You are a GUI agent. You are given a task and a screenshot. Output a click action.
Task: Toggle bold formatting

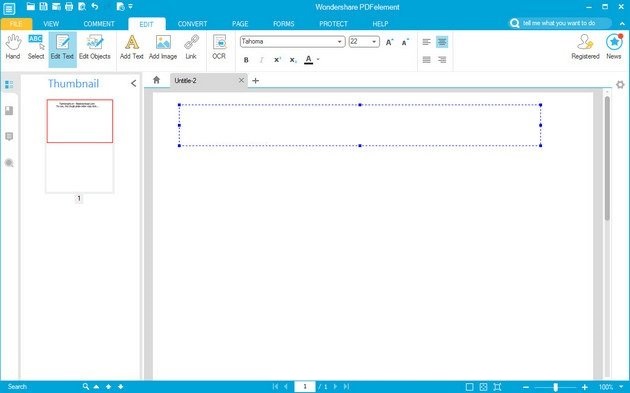click(246, 60)
